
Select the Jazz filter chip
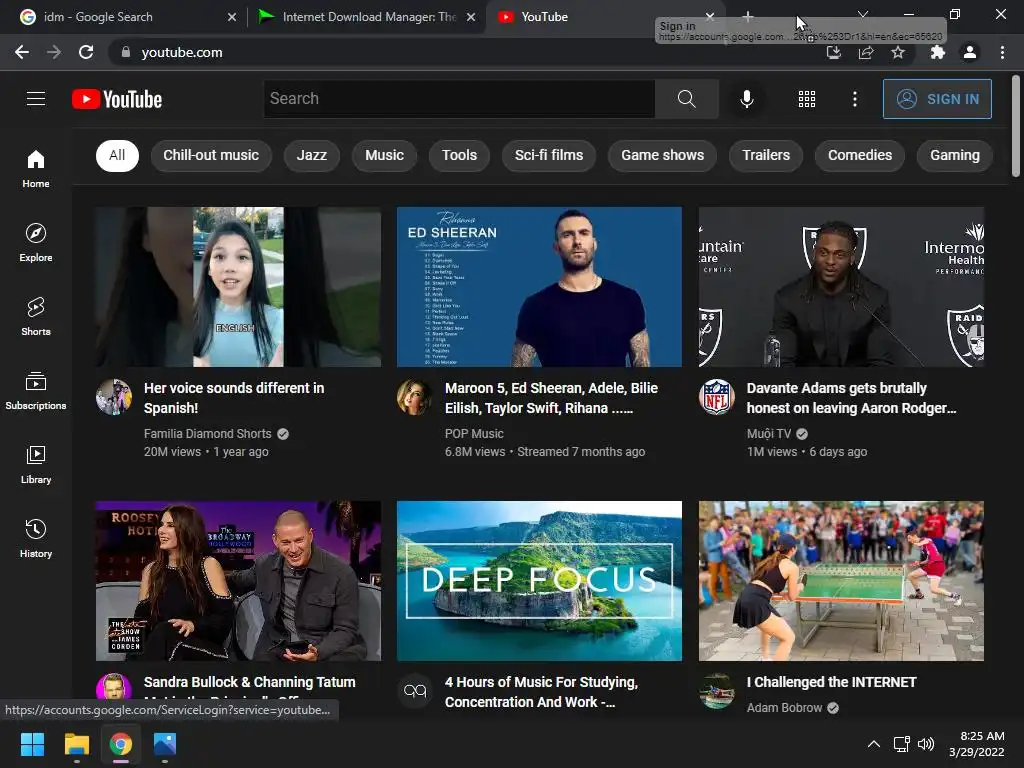[x=312, y=155]
